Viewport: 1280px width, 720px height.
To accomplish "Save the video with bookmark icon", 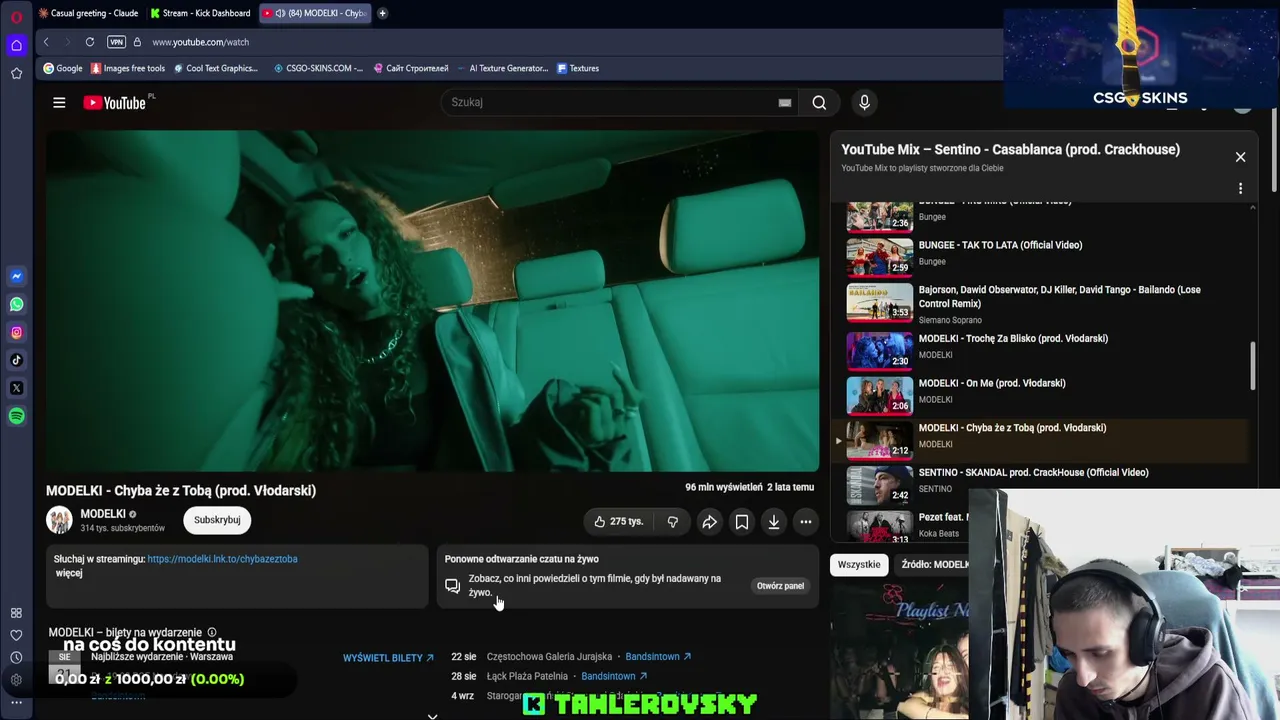I will coord(742,521).
